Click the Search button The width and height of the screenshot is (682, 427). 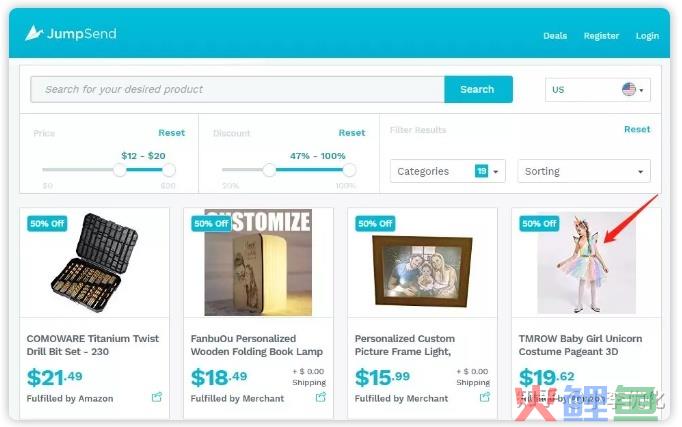tap(478, 89)
